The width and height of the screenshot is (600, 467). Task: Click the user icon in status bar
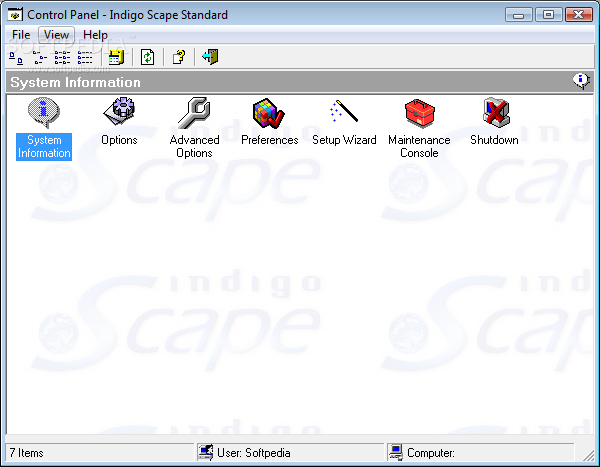(x=205, y=452)
